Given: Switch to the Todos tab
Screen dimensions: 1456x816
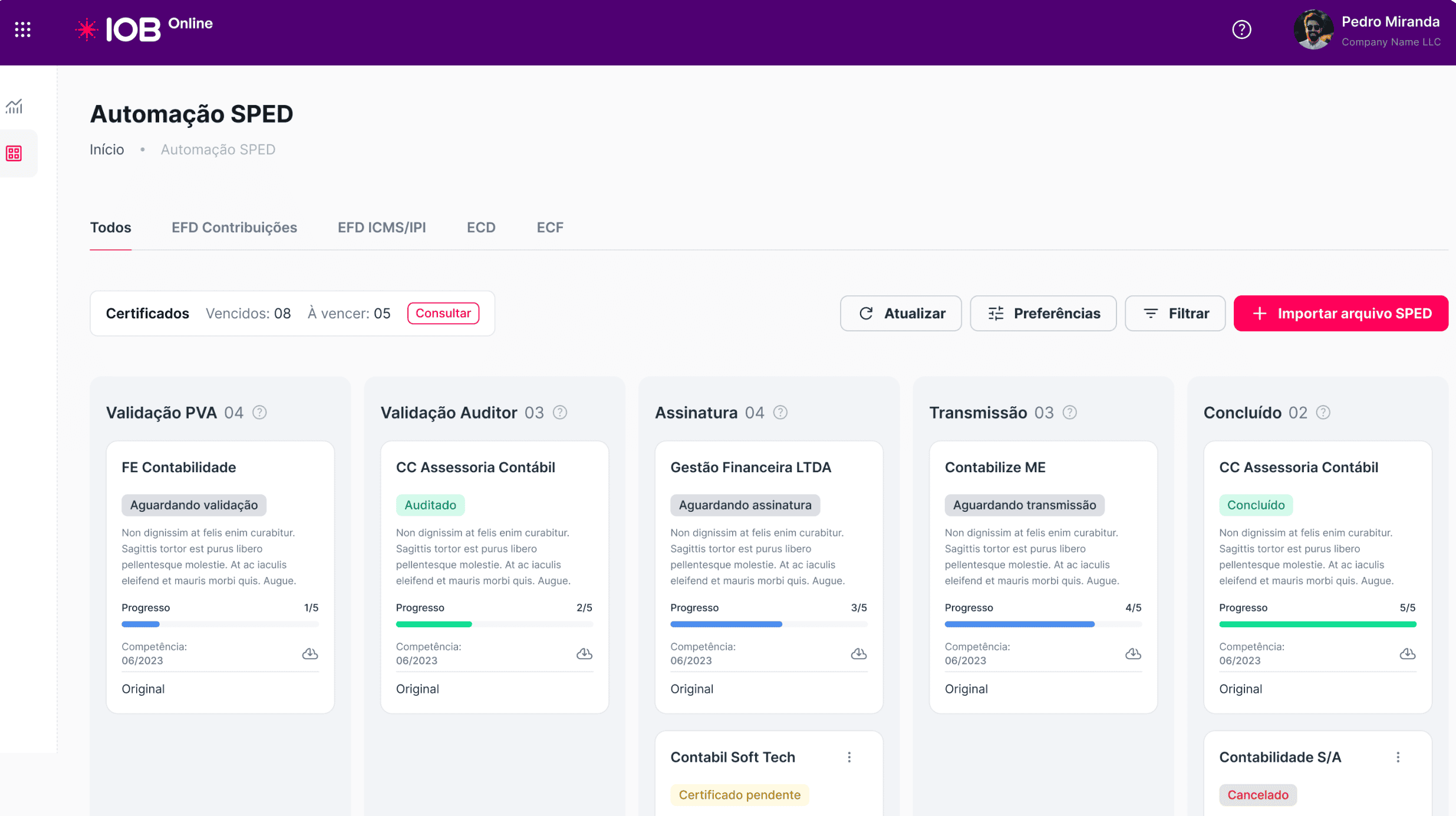Looking at the screenshot, I should [111, 228].
